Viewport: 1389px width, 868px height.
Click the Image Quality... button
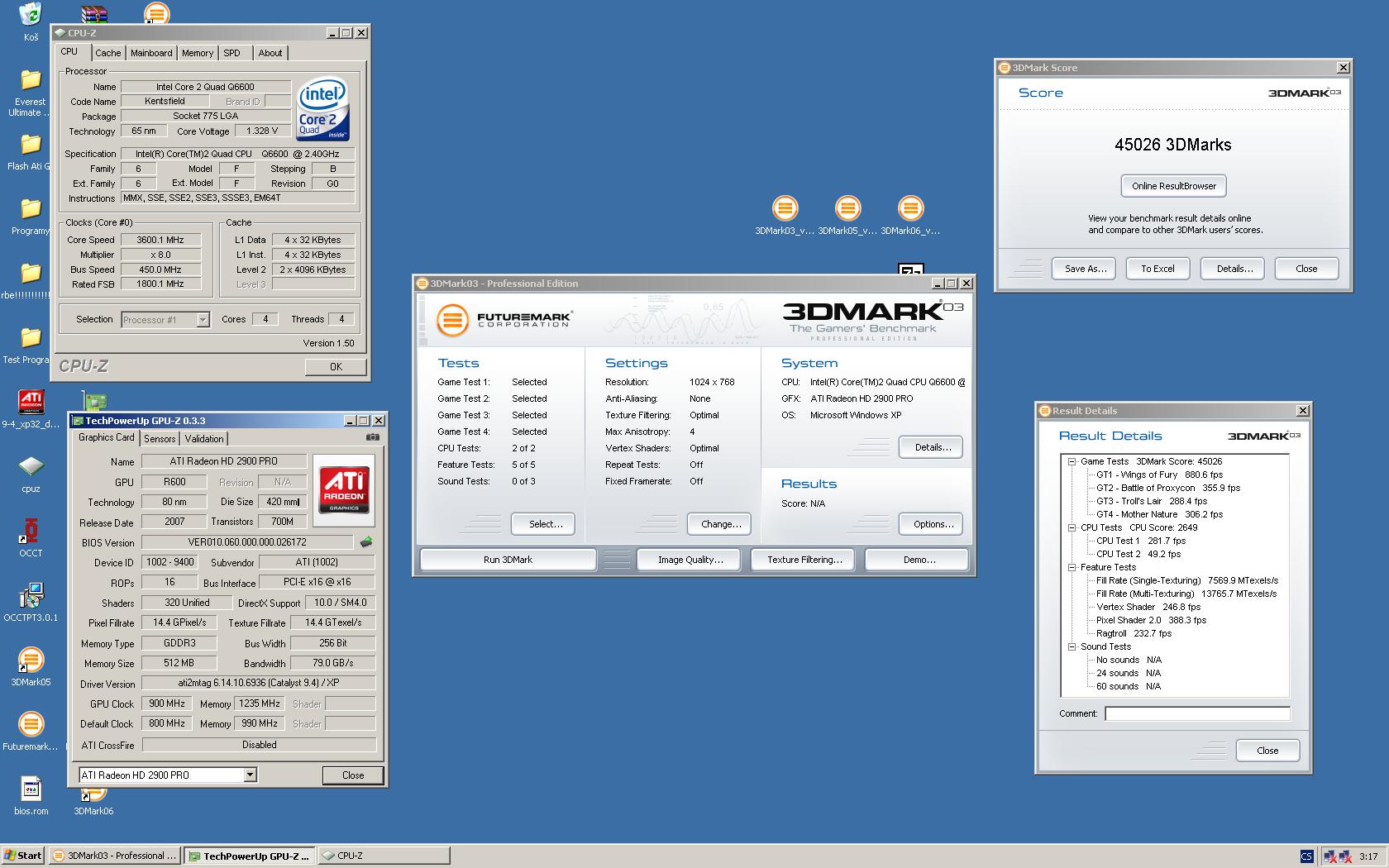[690, 560]
